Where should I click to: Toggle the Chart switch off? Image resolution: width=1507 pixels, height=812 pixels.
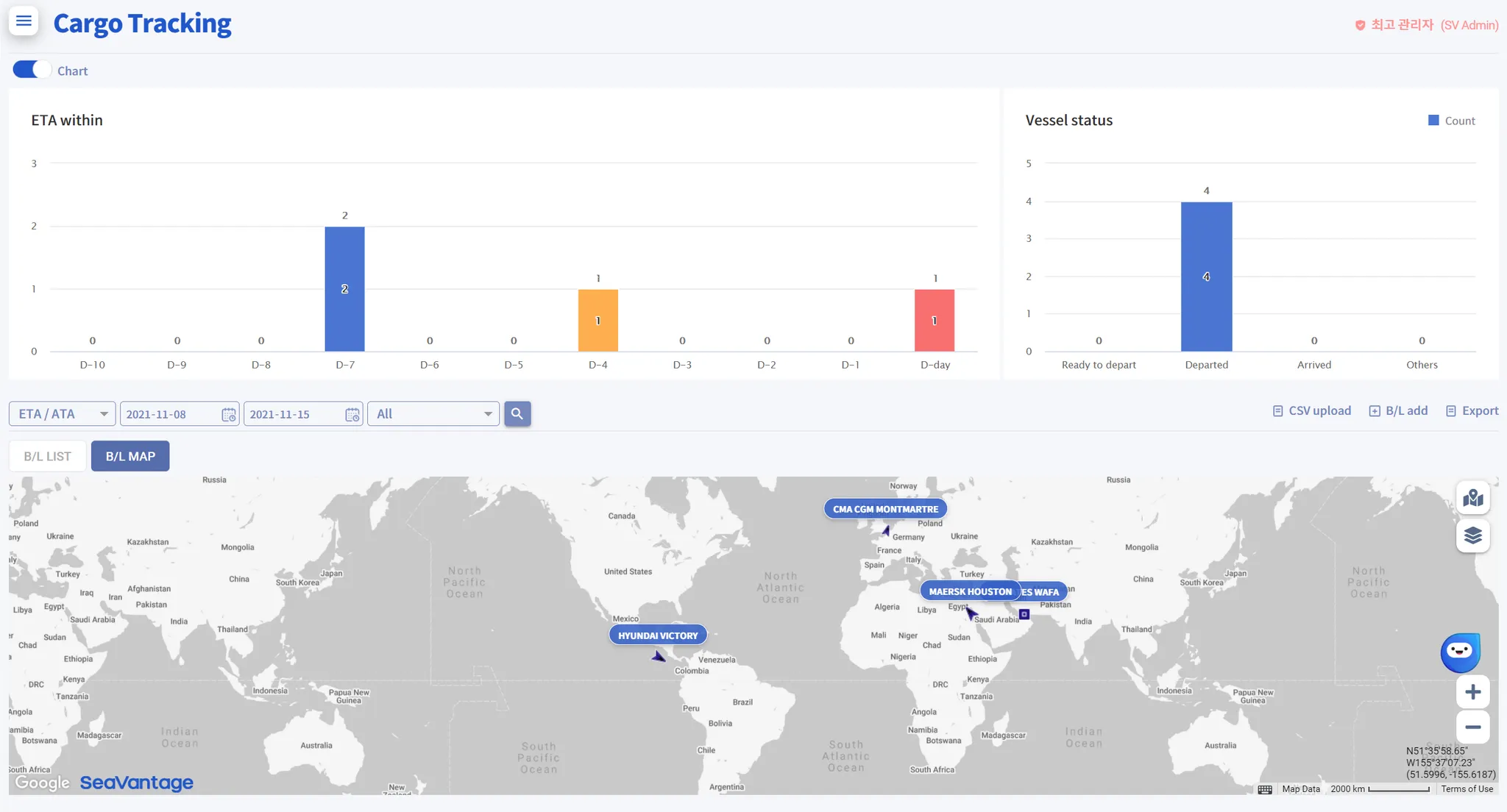coord(31,70)
